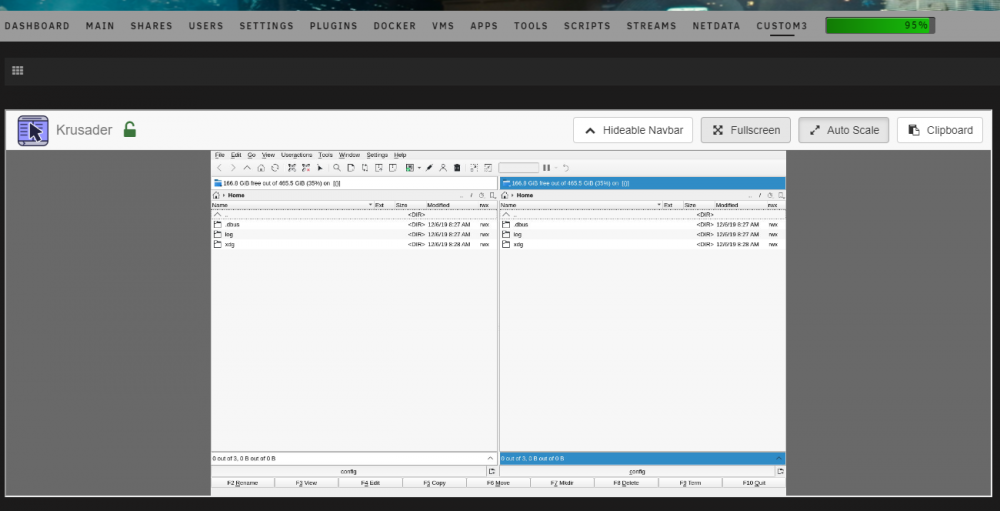Open the Tools menu in Krusader
Image resolution: width=1000 pixels, height=511 pixels.
pyautogui.click(x=325, y=155)
